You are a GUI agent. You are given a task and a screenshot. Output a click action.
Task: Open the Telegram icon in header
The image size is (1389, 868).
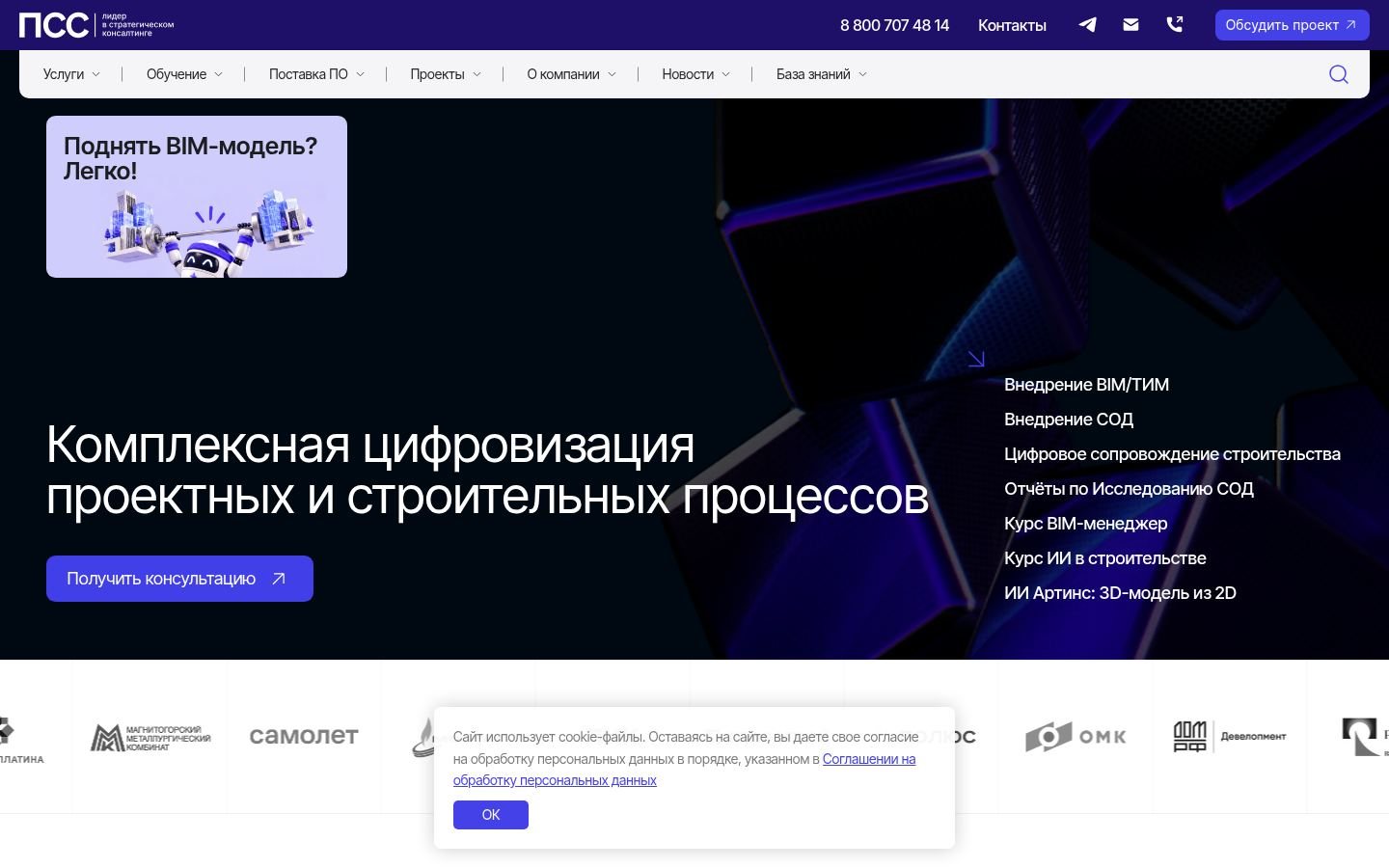1087,25
